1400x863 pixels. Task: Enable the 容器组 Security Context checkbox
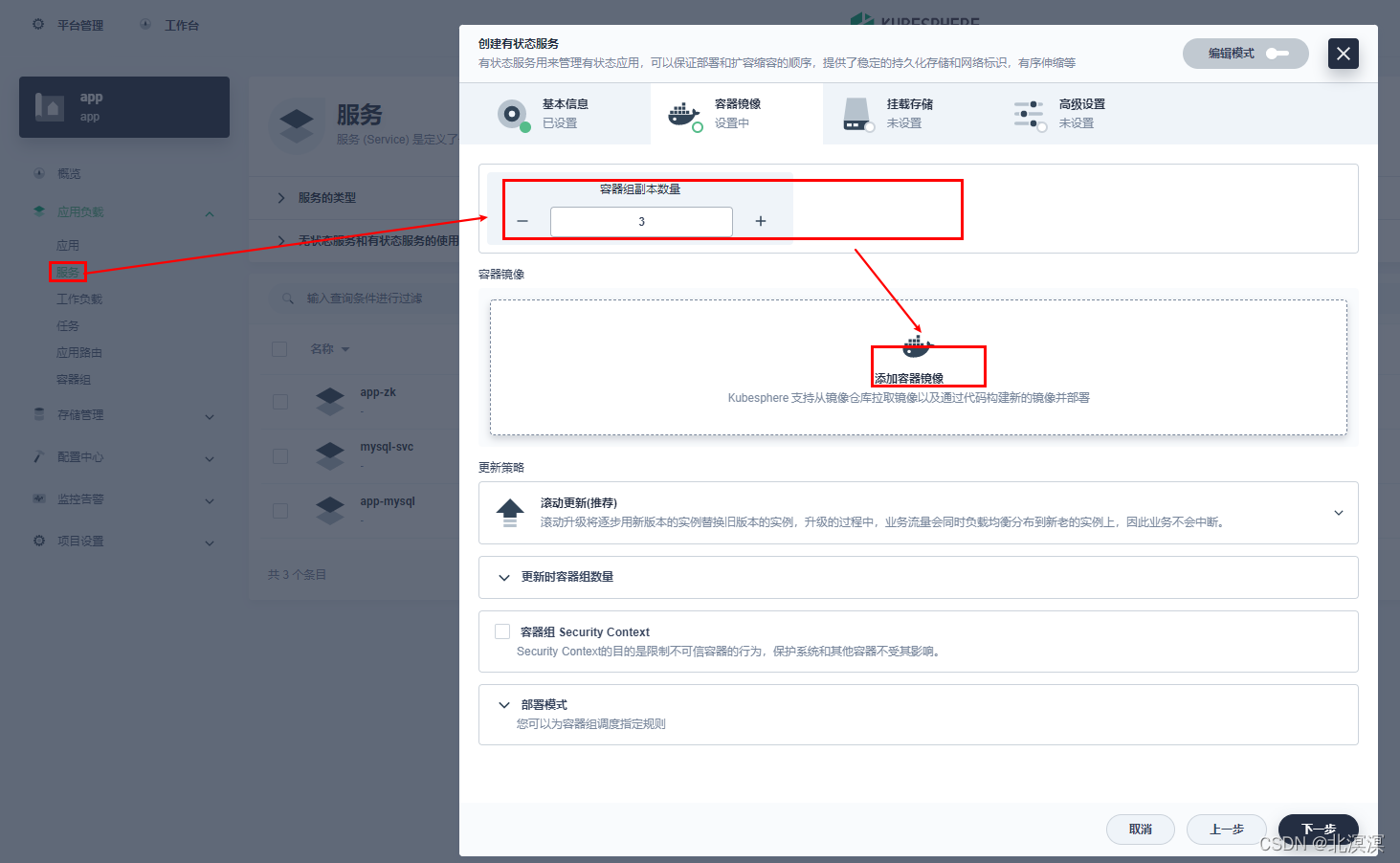502,631
